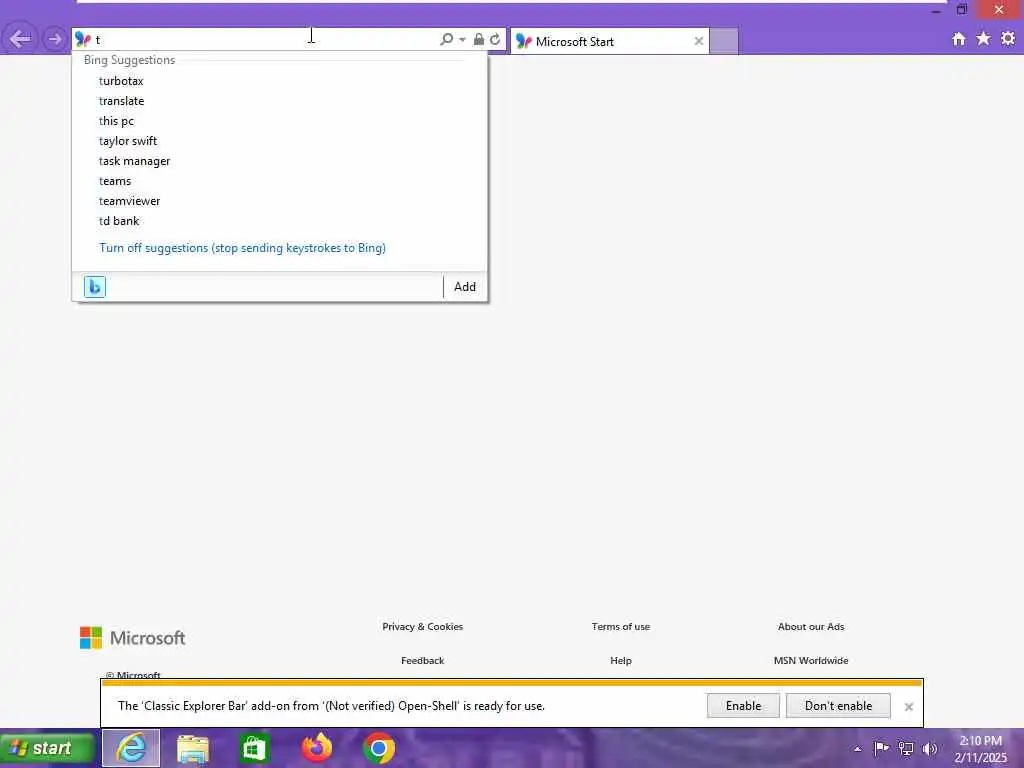This screenshot has width=1024, height=768.
Task: Choose the 'td bank' suggestion
Action: coord(119,221)
